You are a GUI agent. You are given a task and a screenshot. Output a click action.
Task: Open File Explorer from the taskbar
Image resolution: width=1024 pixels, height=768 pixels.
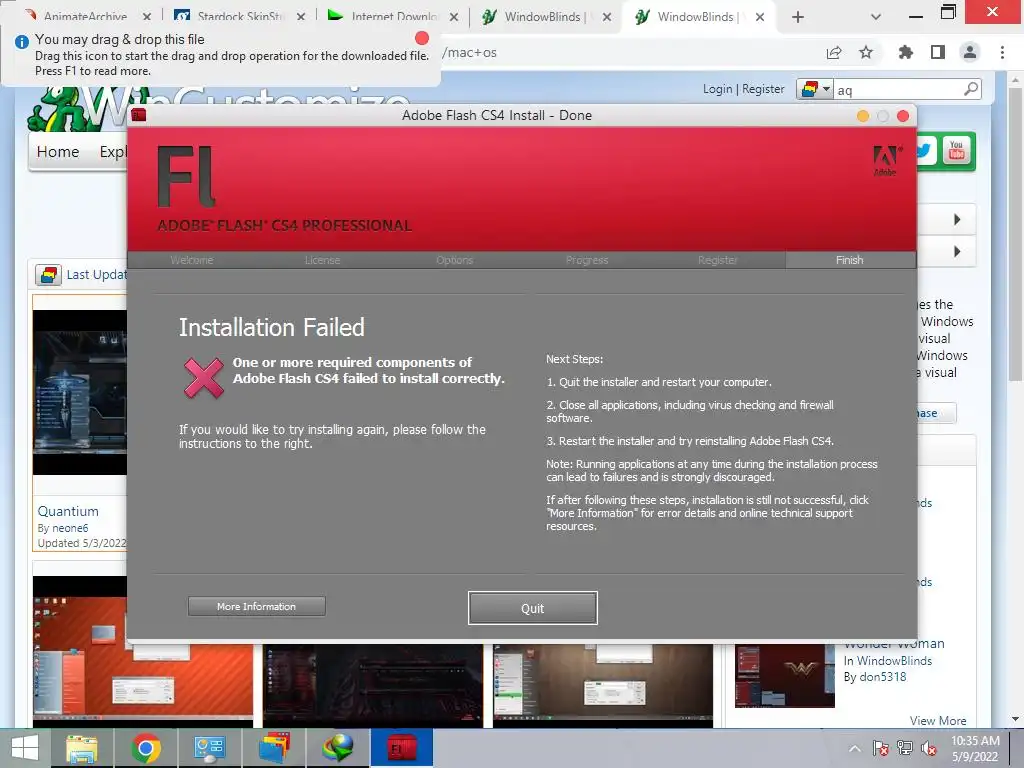click(82, 748)
